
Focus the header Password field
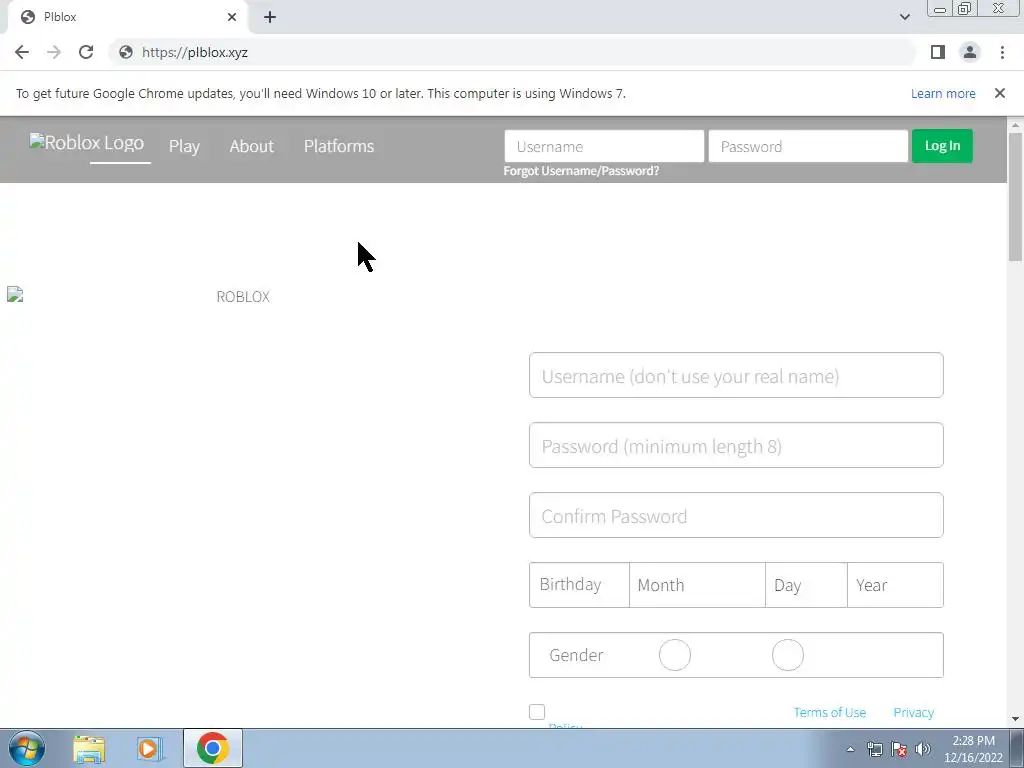click(x=808, y=146)
